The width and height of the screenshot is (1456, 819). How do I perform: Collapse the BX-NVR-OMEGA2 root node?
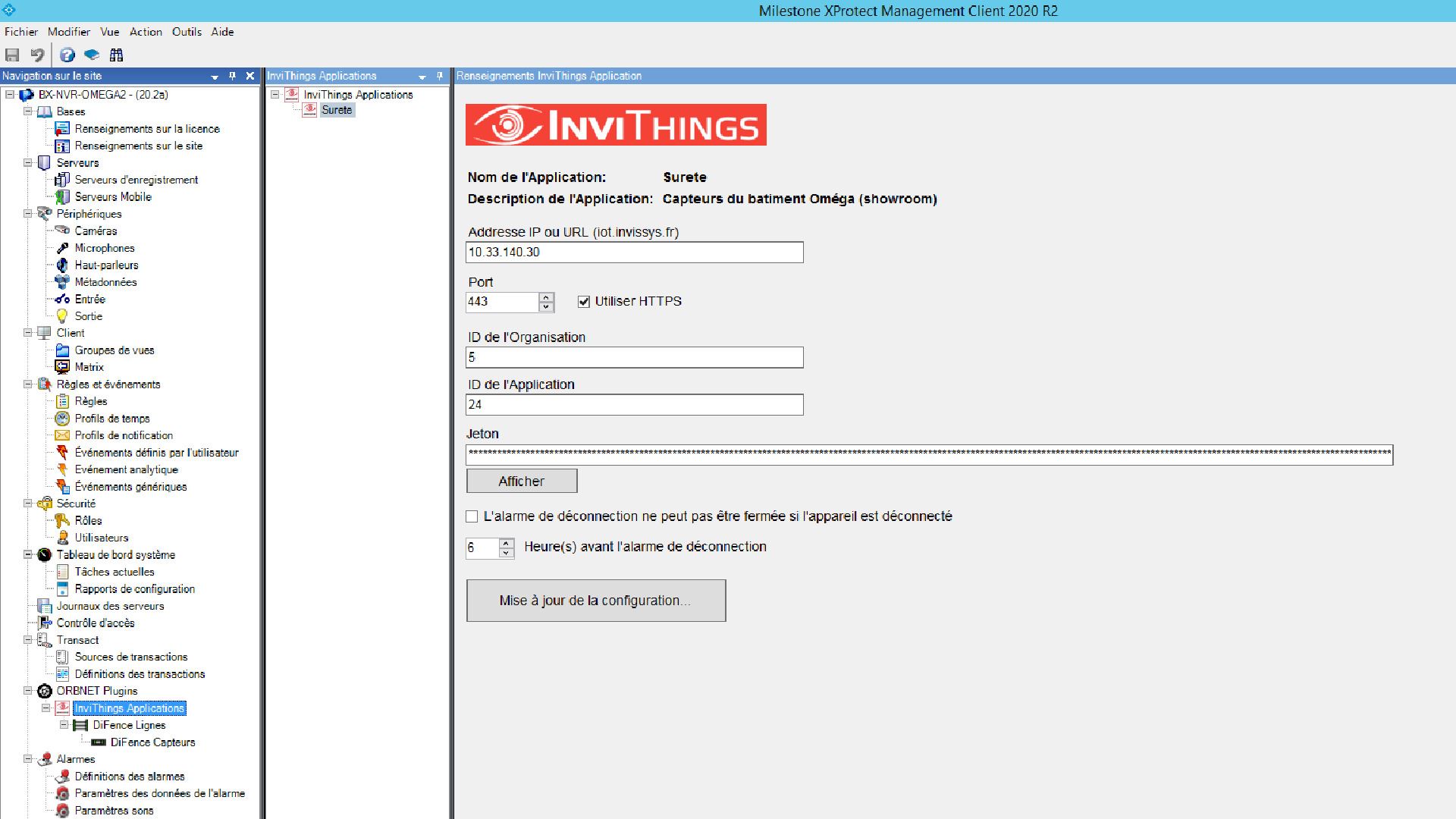[10, 95]
